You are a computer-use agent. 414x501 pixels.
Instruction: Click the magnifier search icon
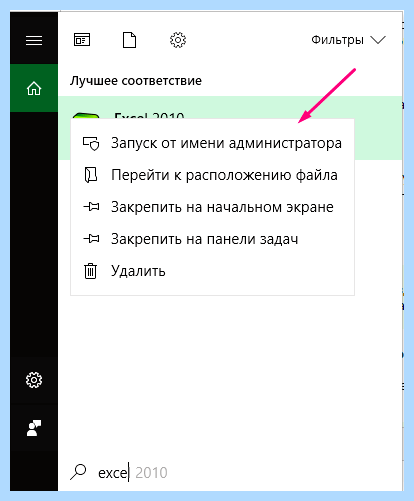click(78, 472)
